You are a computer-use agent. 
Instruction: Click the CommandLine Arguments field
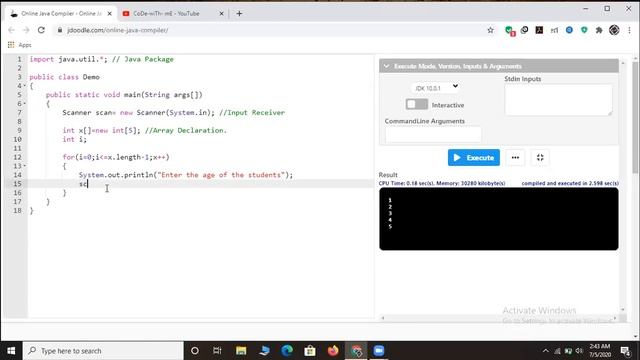point(433,135)
